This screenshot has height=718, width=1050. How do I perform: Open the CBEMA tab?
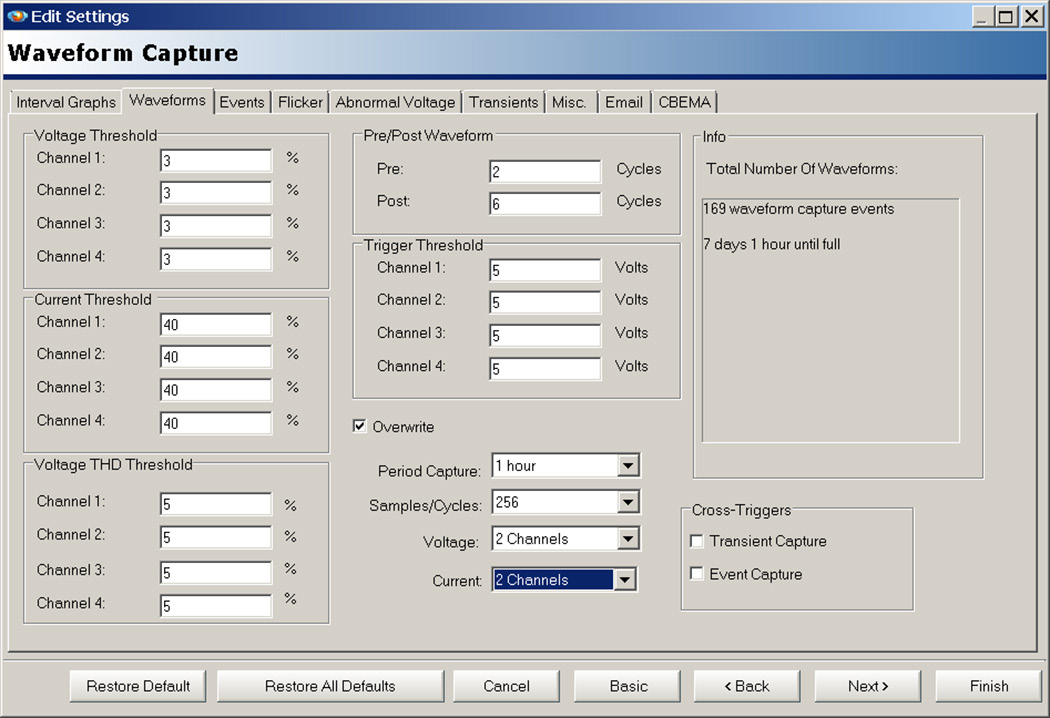point(685,101)
